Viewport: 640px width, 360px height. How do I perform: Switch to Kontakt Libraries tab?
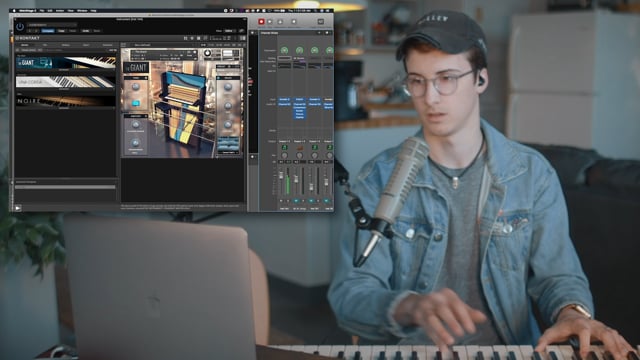[25, 45]
